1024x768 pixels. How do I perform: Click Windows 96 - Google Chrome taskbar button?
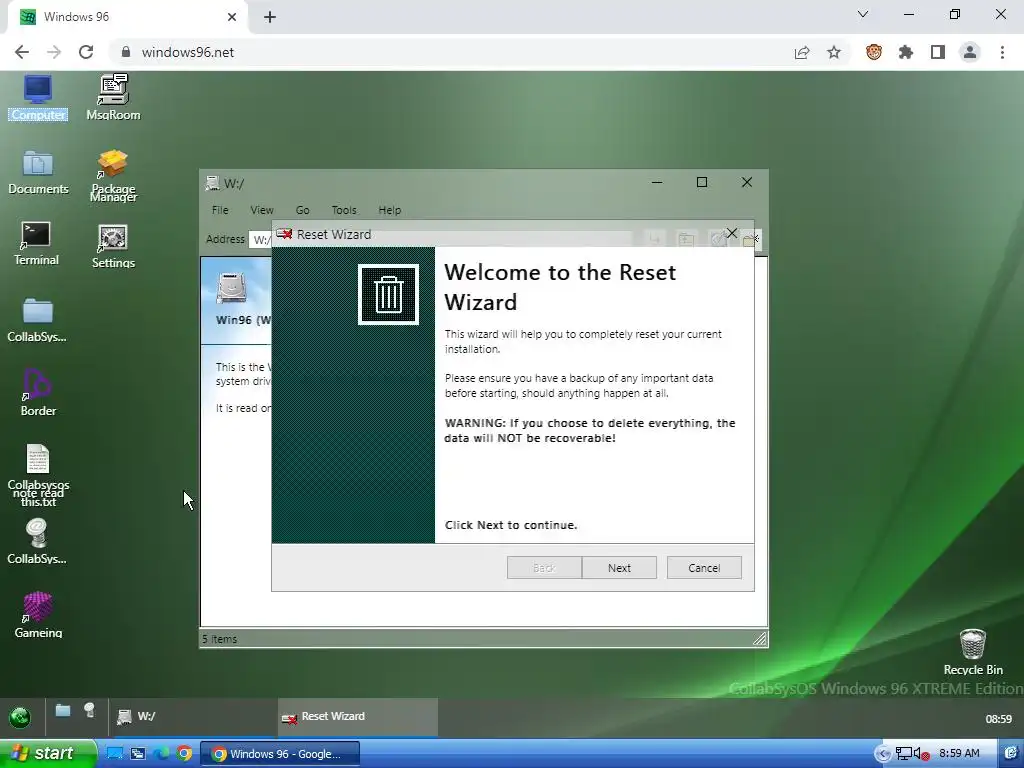[280, 754]
